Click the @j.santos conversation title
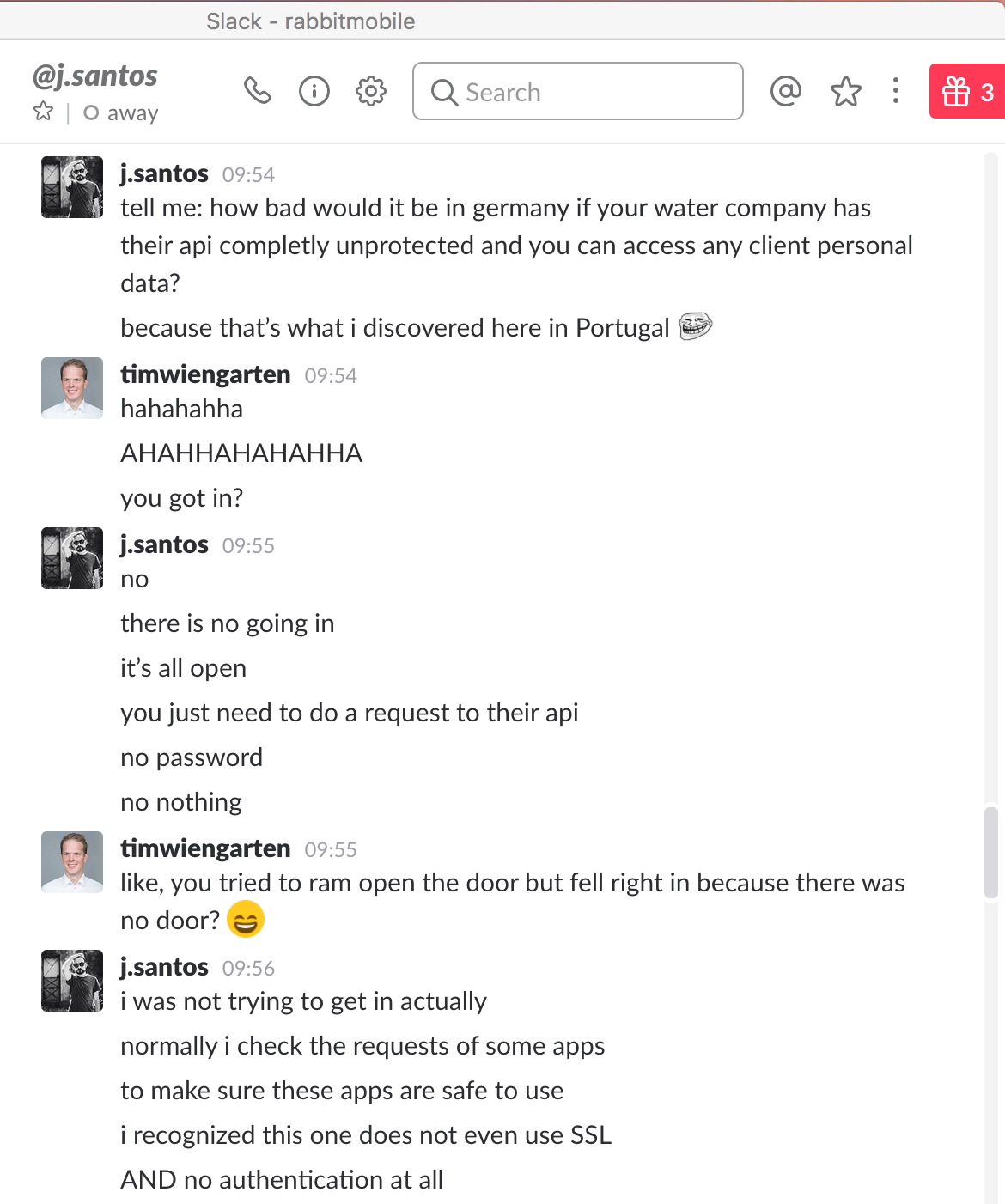This screenshot has height=1204, width=1005. coord(94,76)
